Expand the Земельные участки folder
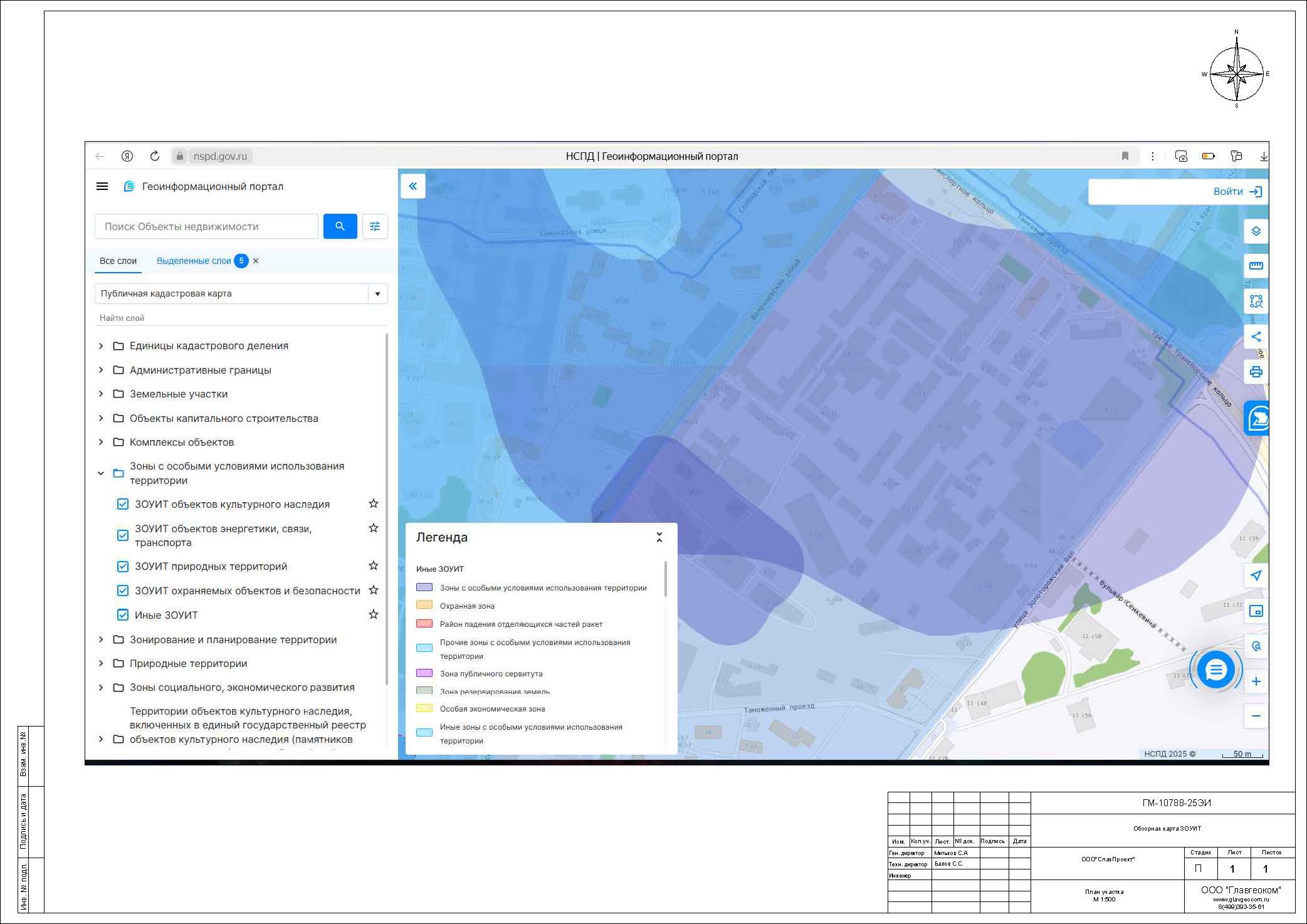Viewport: 1307px width, 924px height. (x=101, y=394)
